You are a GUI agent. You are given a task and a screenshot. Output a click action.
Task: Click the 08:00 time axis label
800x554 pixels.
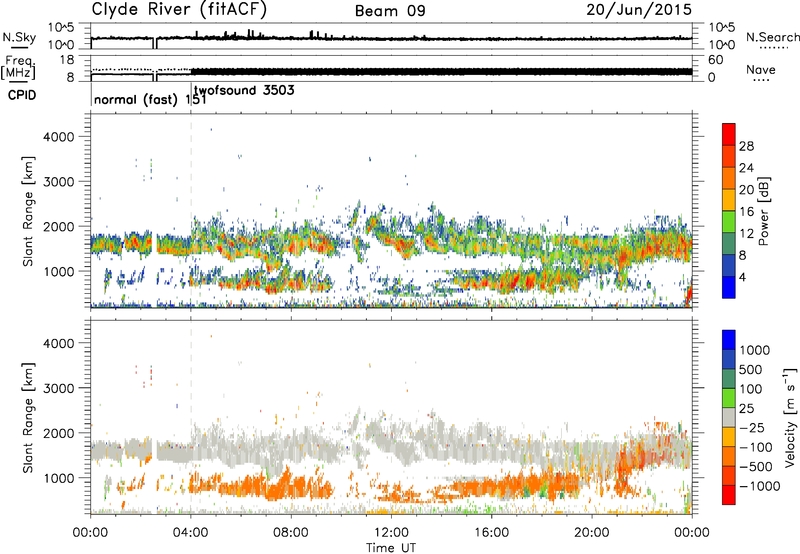pos(291,533)
